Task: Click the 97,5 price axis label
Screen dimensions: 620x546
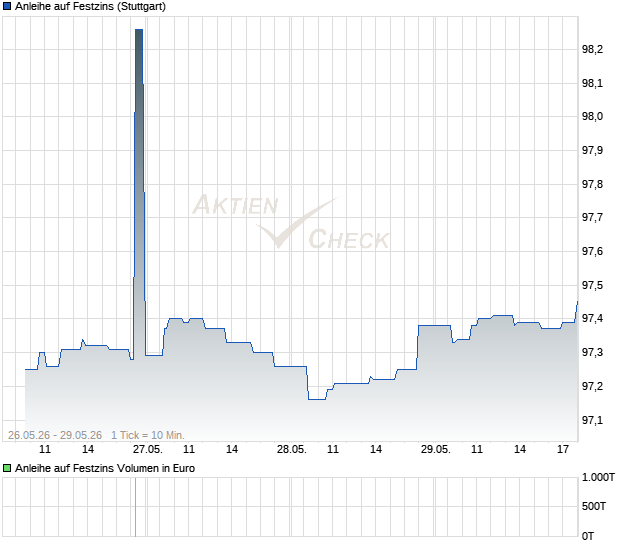Action: coord(592,285)
